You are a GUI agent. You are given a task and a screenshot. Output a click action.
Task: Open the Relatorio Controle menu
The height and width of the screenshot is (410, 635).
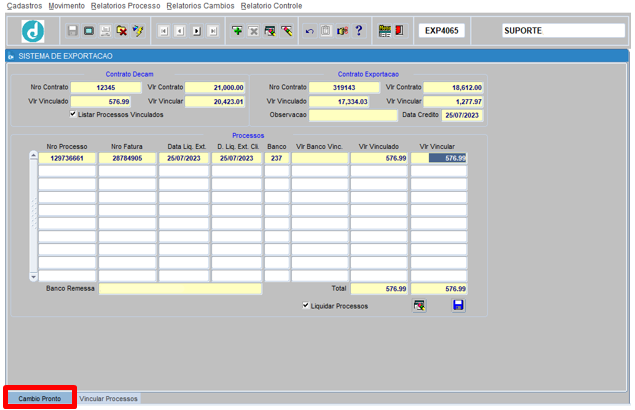[271, 6]
